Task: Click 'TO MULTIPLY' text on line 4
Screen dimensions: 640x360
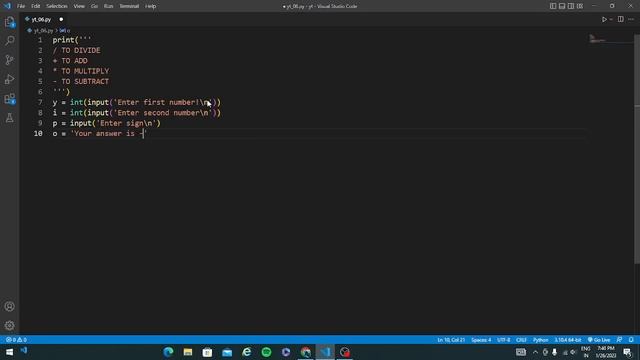Action: pyautogui.click(x=85, y=71)
